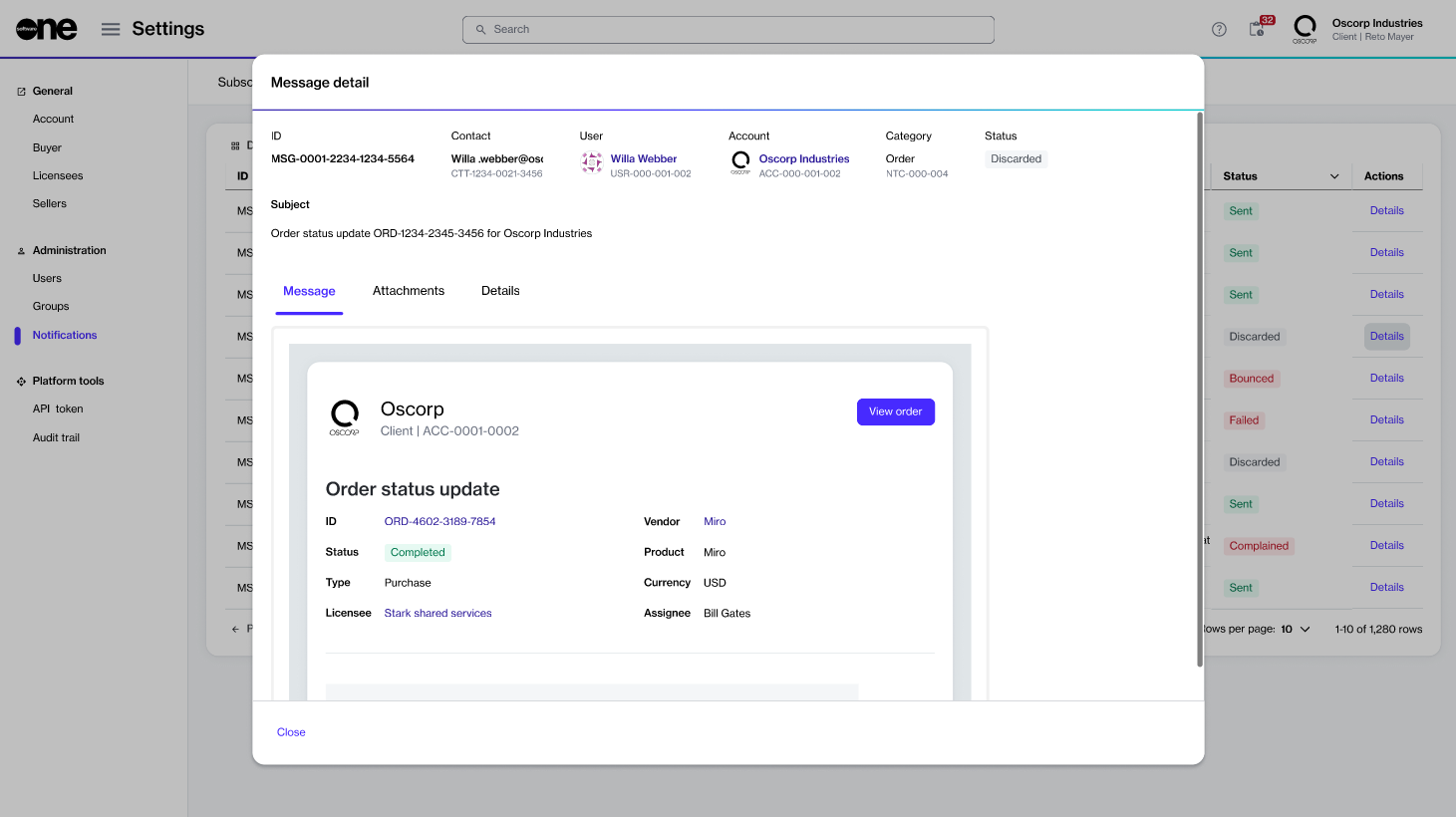Viewport: 1456px width, 817px height.
Task: Click the Oscorp account avatar in header
Action: 1305,29
